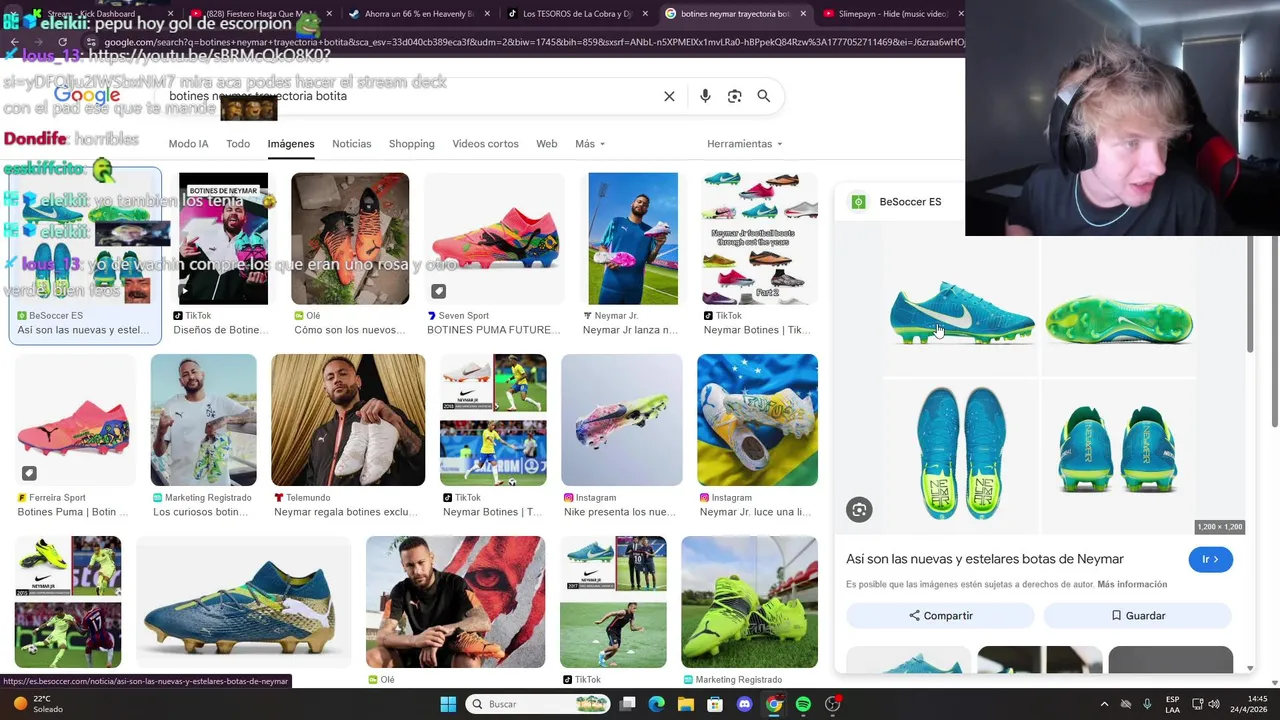Open Instagram 'Neymar Jr. luce una' thumbnail
This screenshot has height=720, width=1280.
coord(757,420)
